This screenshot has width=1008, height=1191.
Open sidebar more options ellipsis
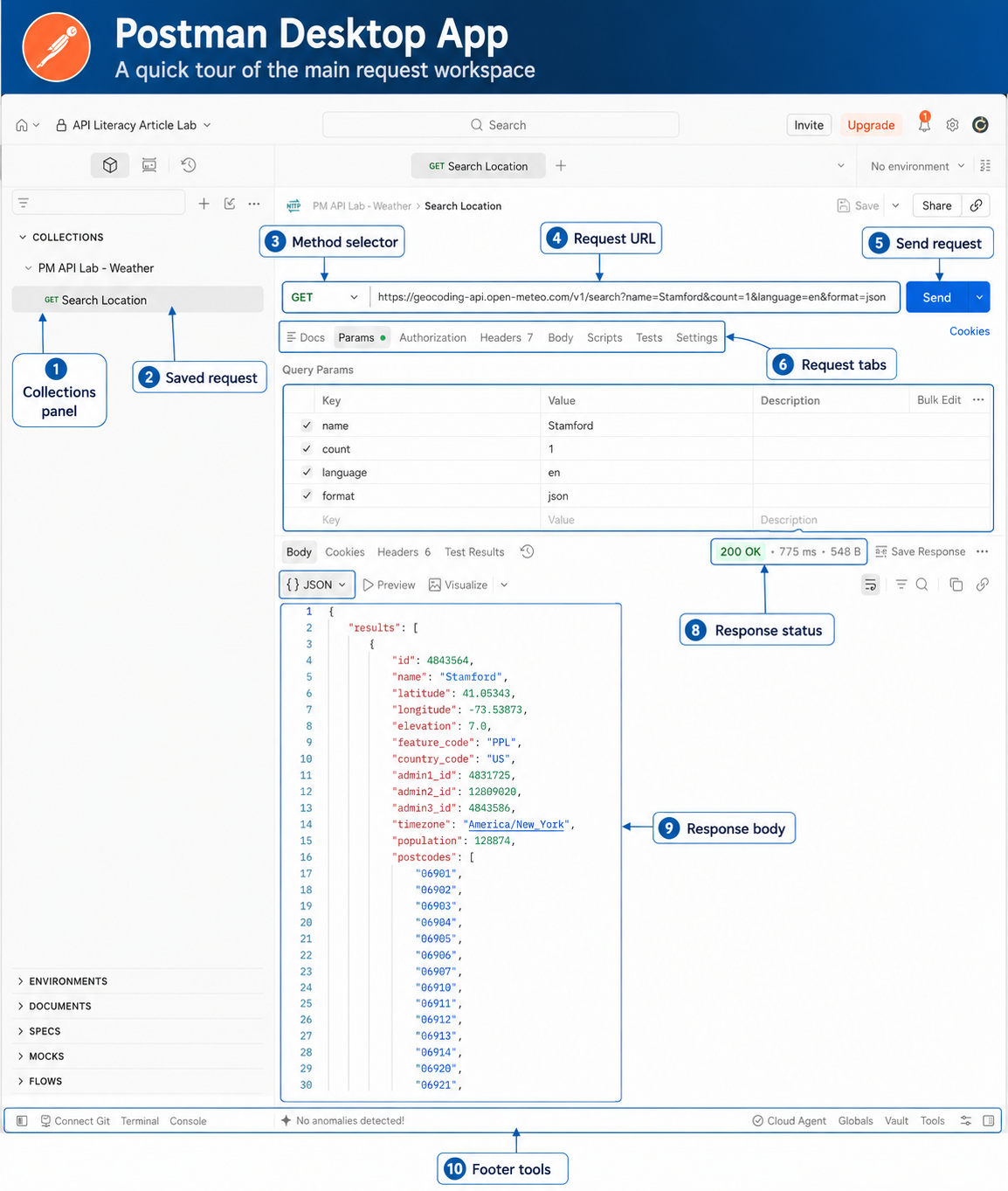(x=254, y=204)
